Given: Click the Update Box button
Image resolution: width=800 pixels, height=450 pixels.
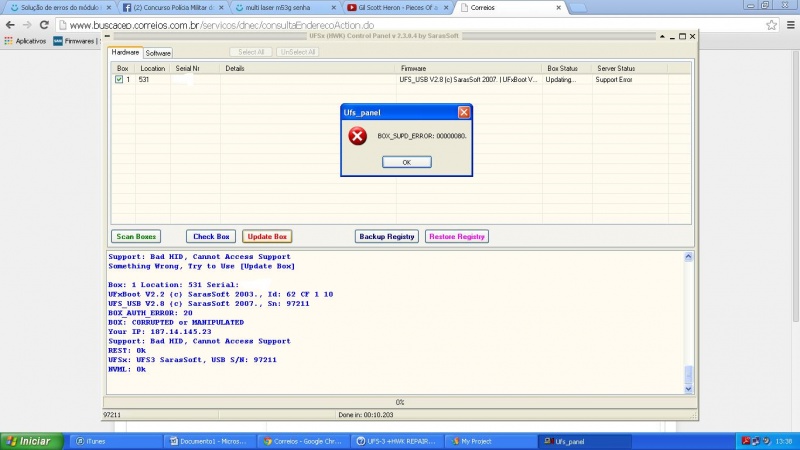Looking at the screenshot, I should 267,237.
